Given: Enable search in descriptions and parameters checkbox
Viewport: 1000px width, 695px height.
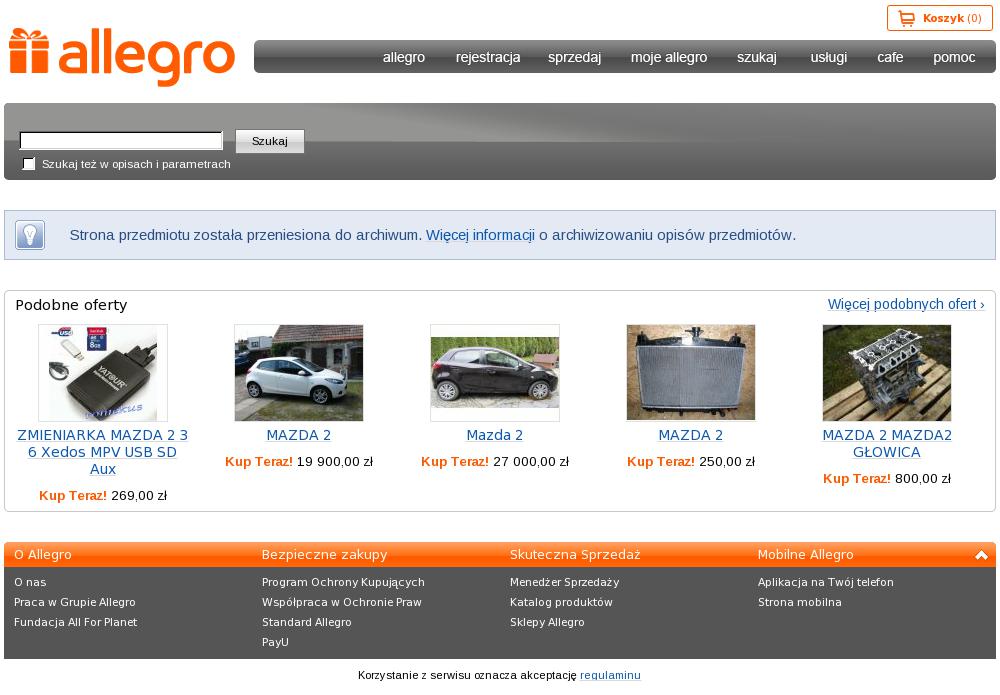Looking at the screenshot, I should 29,164.
